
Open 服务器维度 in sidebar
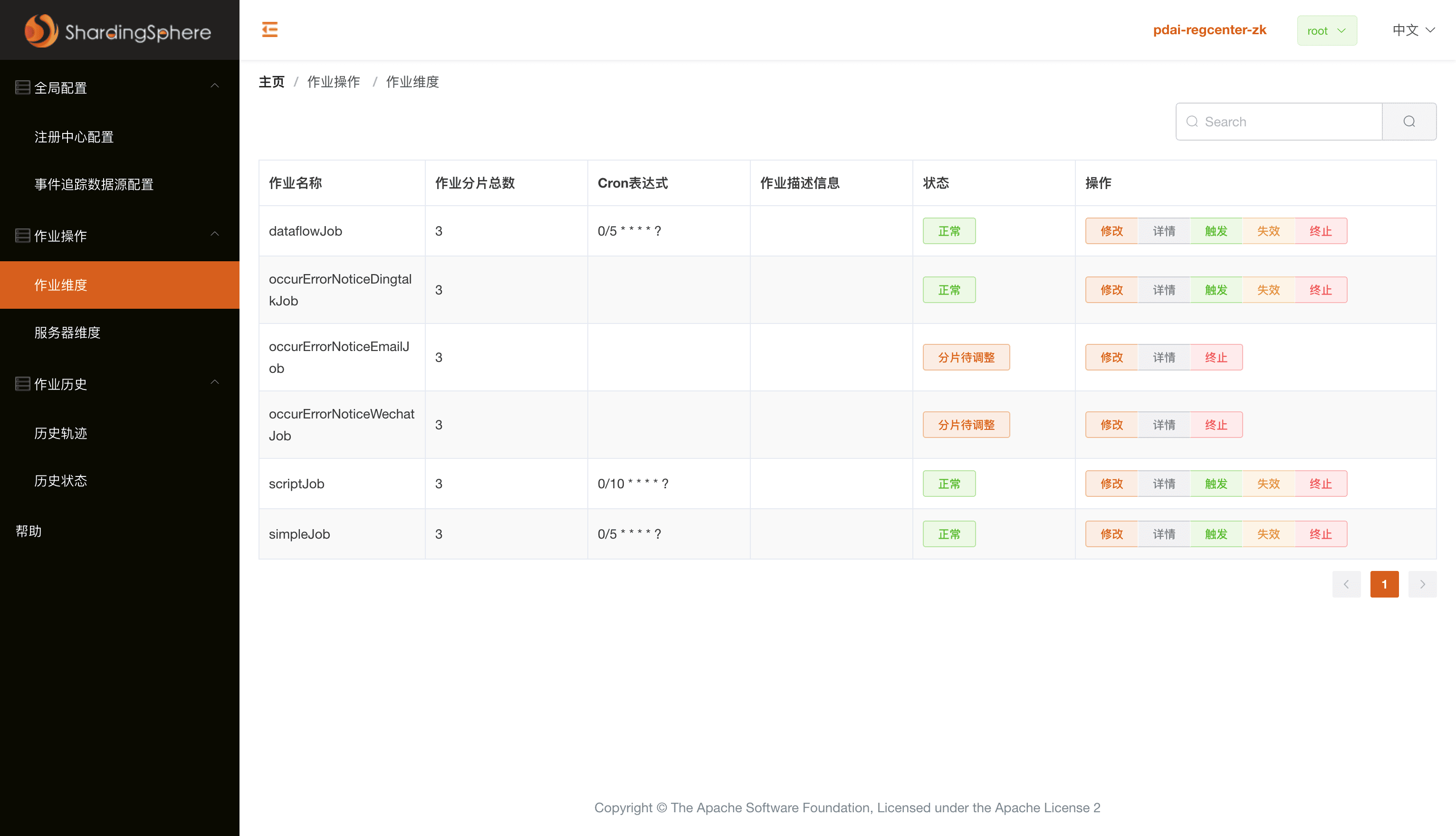[67, 332]
